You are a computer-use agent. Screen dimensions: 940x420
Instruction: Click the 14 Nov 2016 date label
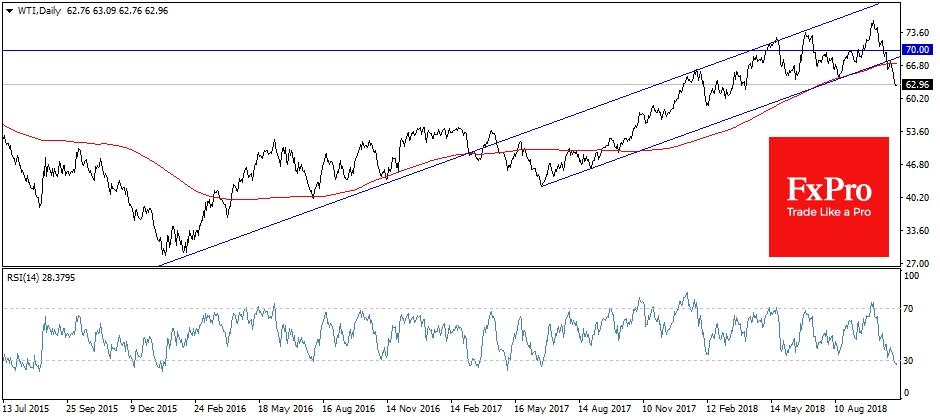411,408
